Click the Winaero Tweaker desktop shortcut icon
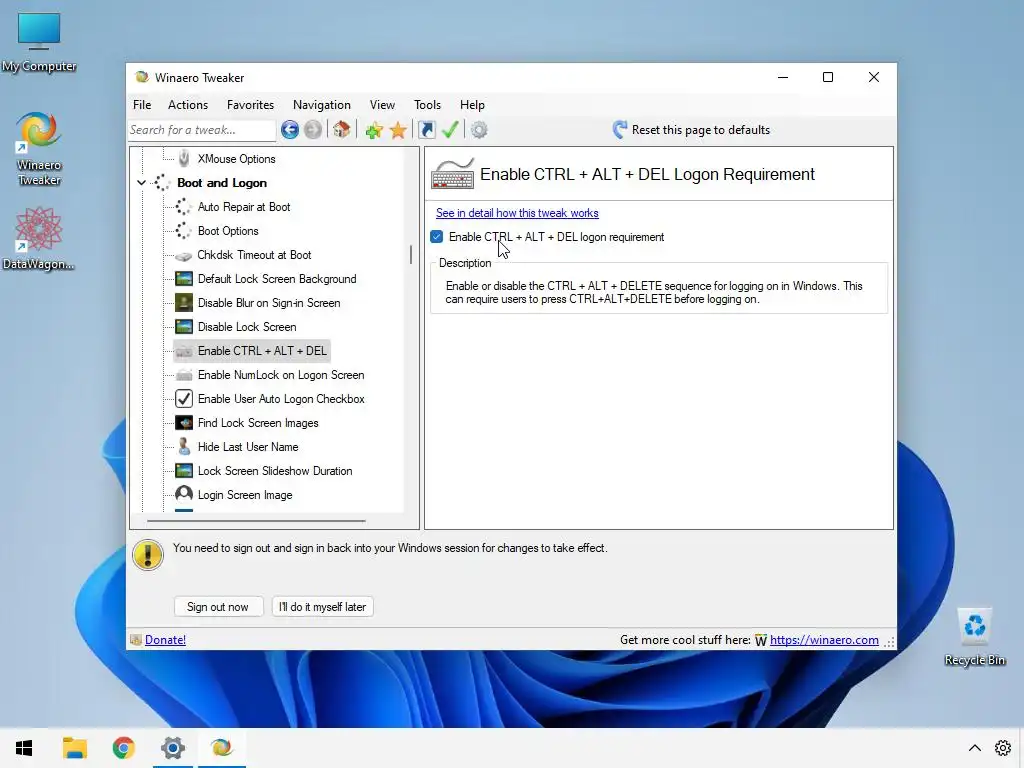This screenshot has width=1024, height=768. coord(39,131)
